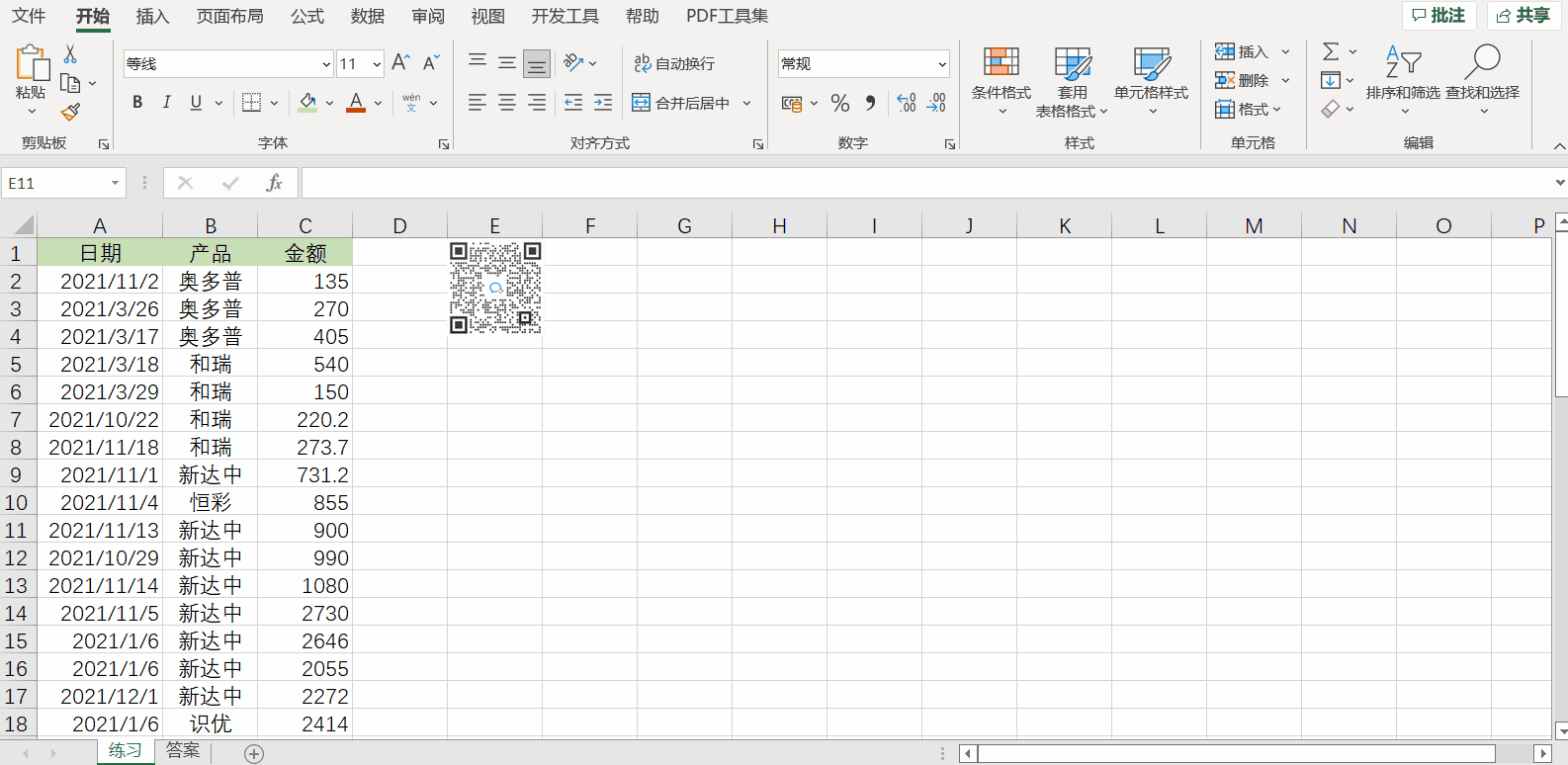
Task: Click the 批注 Comments button
Action: (1438, 16)
